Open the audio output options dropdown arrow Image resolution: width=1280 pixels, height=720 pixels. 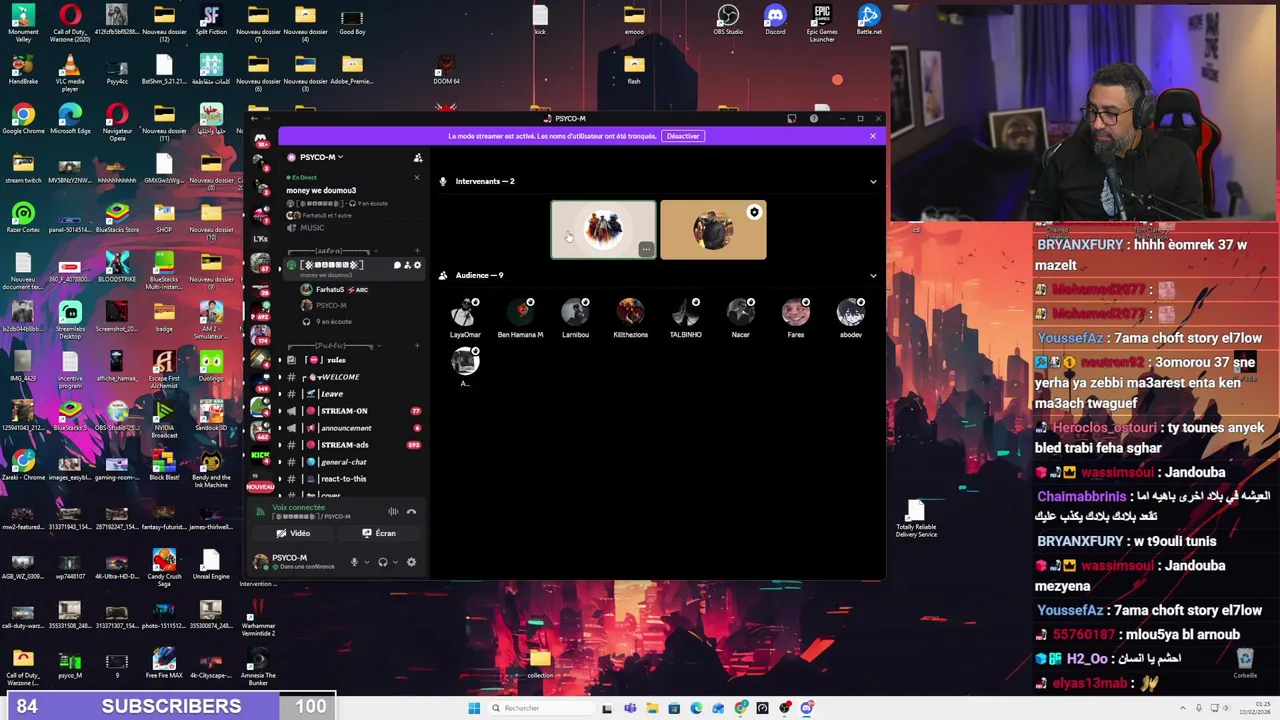click(x=395, y=563)
